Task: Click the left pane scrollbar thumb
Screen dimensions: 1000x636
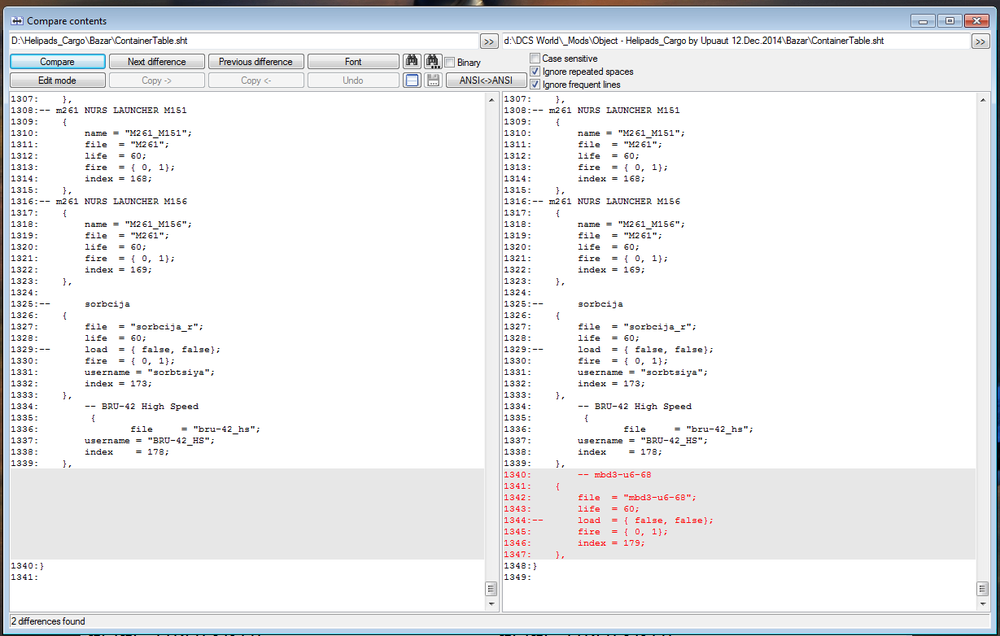Action: point(491,588)
